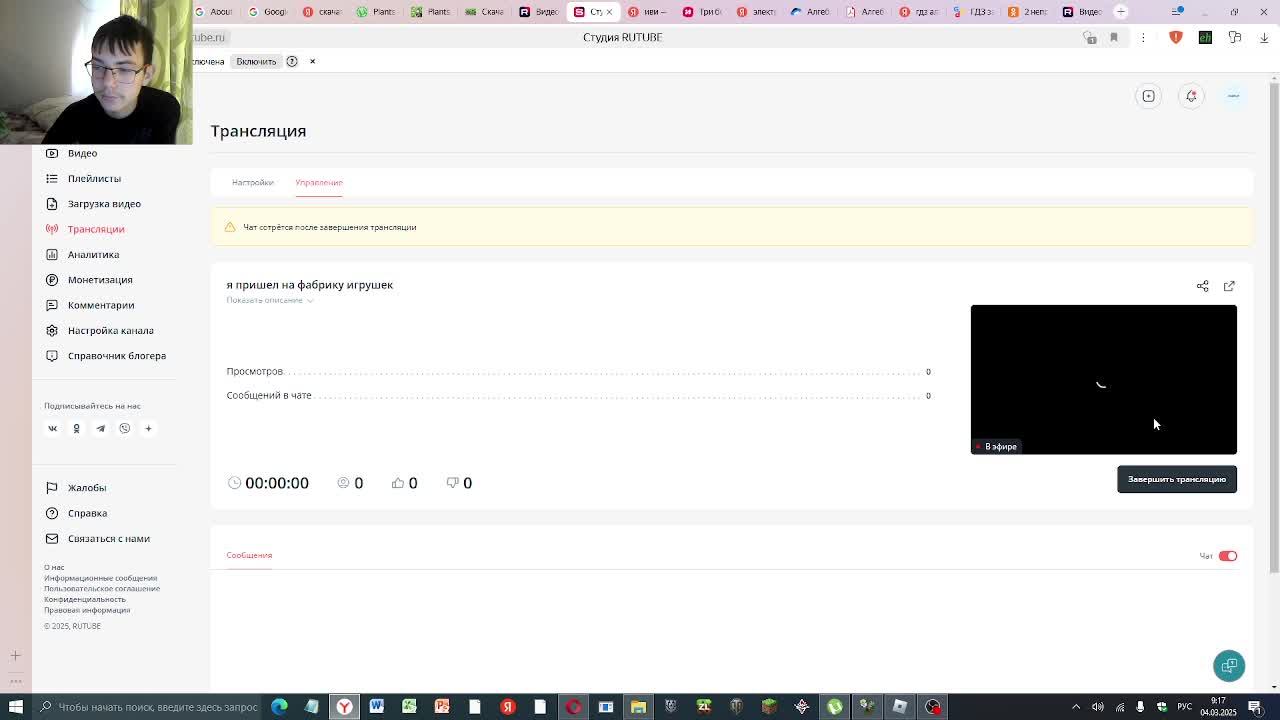This screenshot has height=720, width=1280.
Task: Dismiss the notification bar with X
Action: [x=312, y=61]
